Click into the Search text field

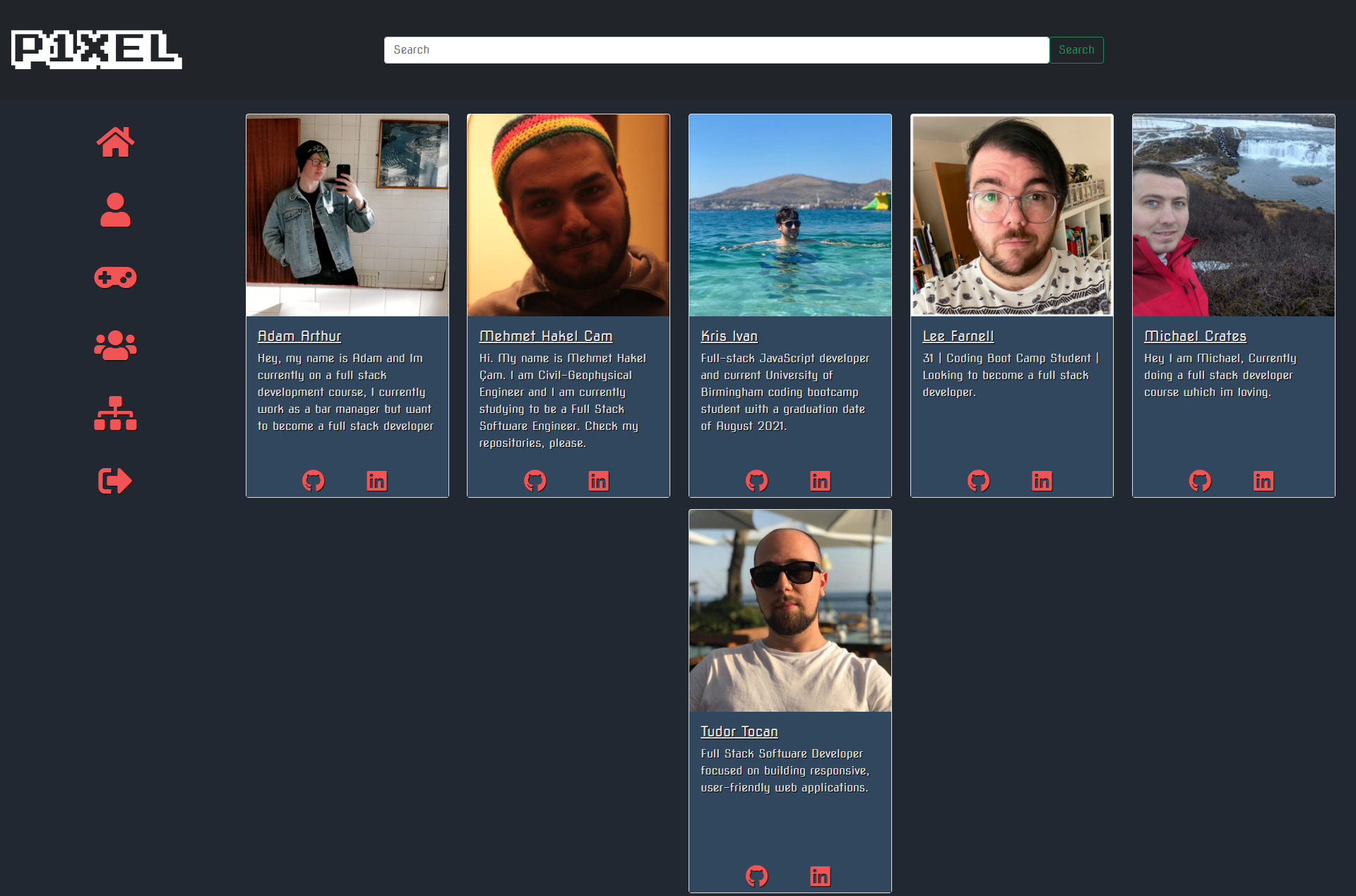(x=715, y=50)
